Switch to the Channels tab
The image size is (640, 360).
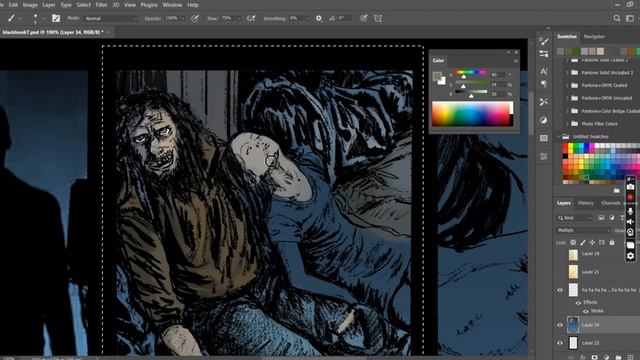611,203
